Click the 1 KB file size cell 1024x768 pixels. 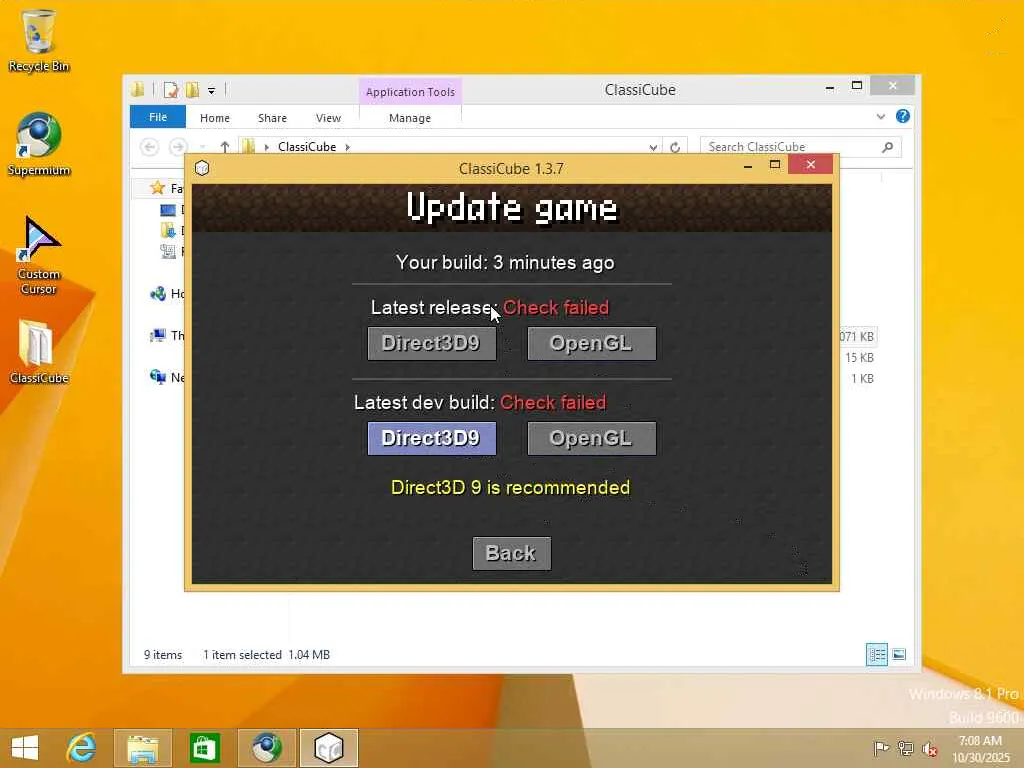point(862,379)
